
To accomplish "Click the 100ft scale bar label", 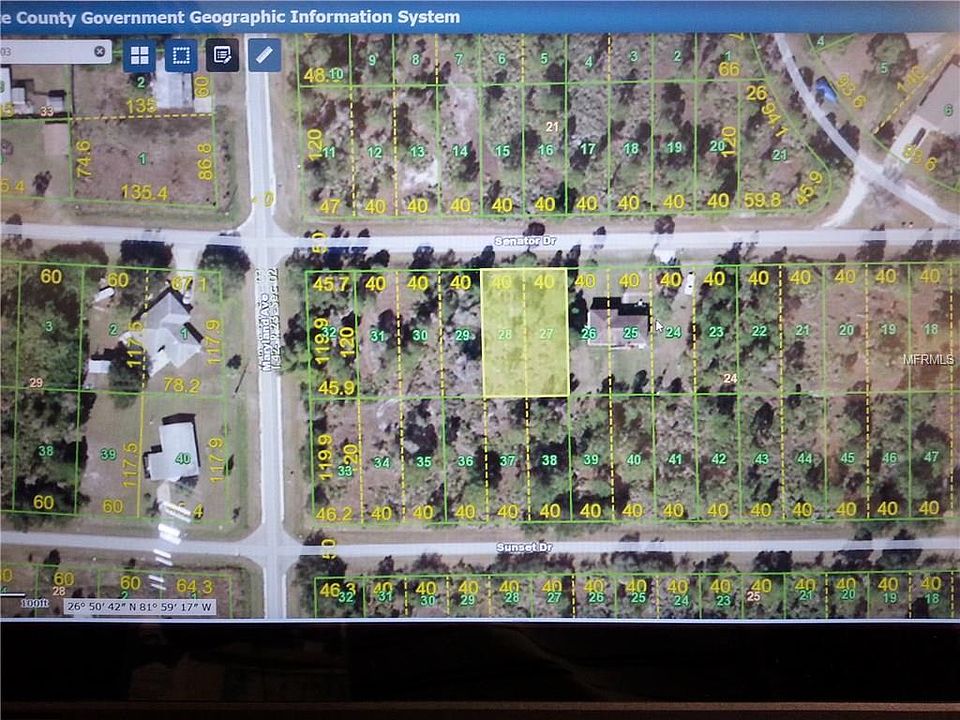I will (x=34, y=603).
